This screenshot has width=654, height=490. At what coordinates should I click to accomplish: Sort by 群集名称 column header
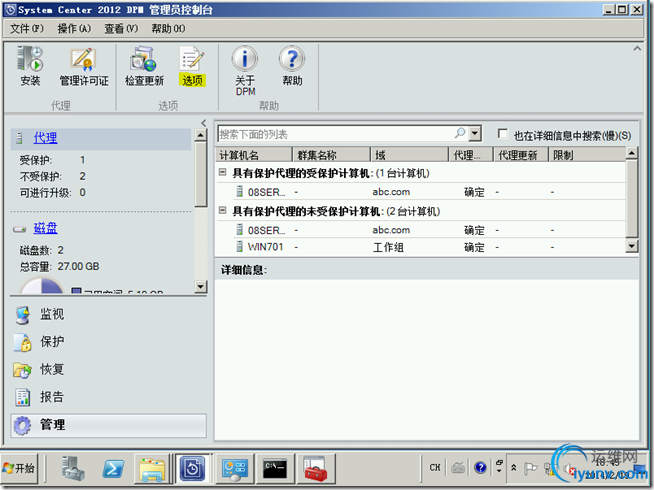(x=331, y=155)
